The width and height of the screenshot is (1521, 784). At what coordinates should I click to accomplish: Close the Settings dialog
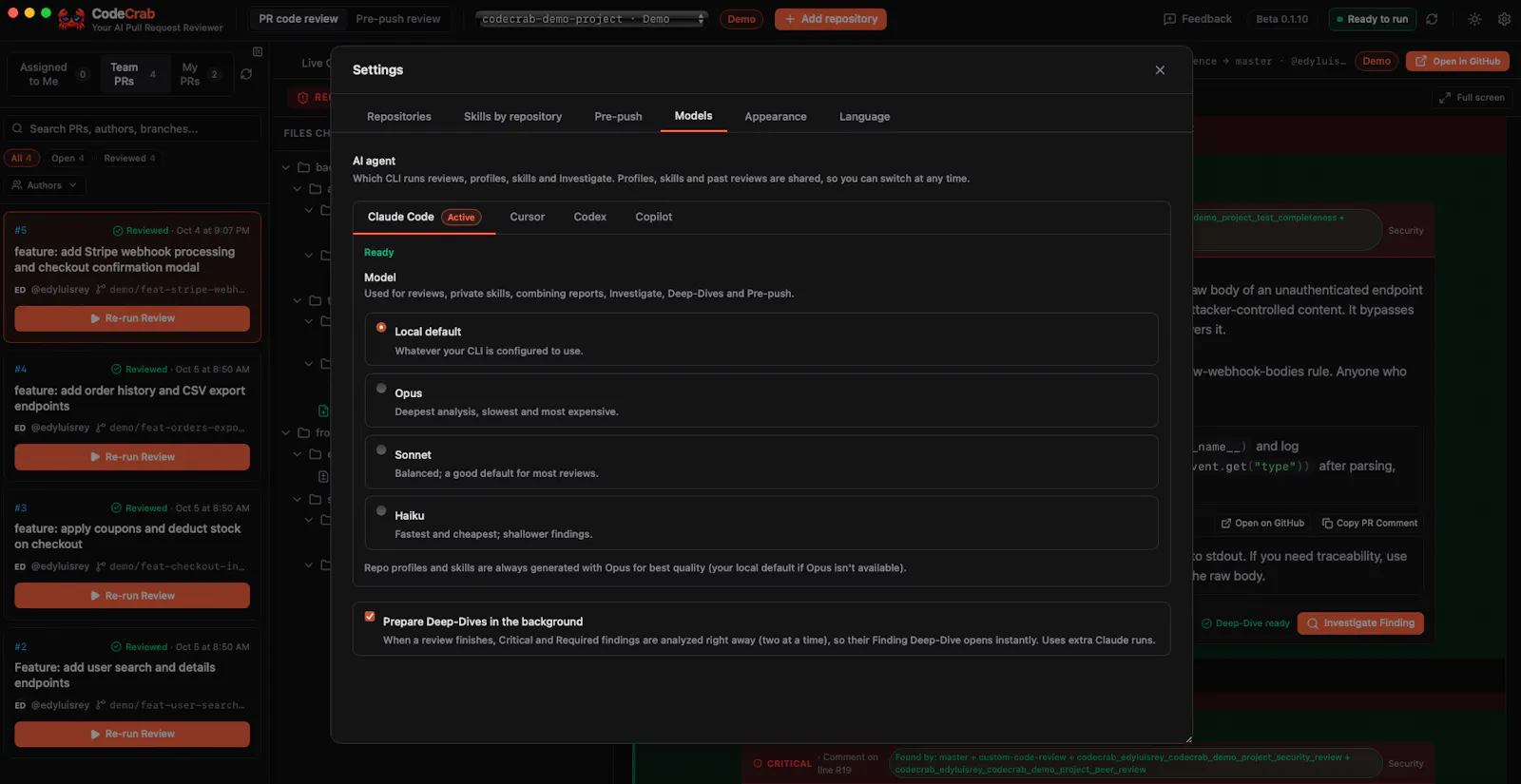tap(1160, 70)
